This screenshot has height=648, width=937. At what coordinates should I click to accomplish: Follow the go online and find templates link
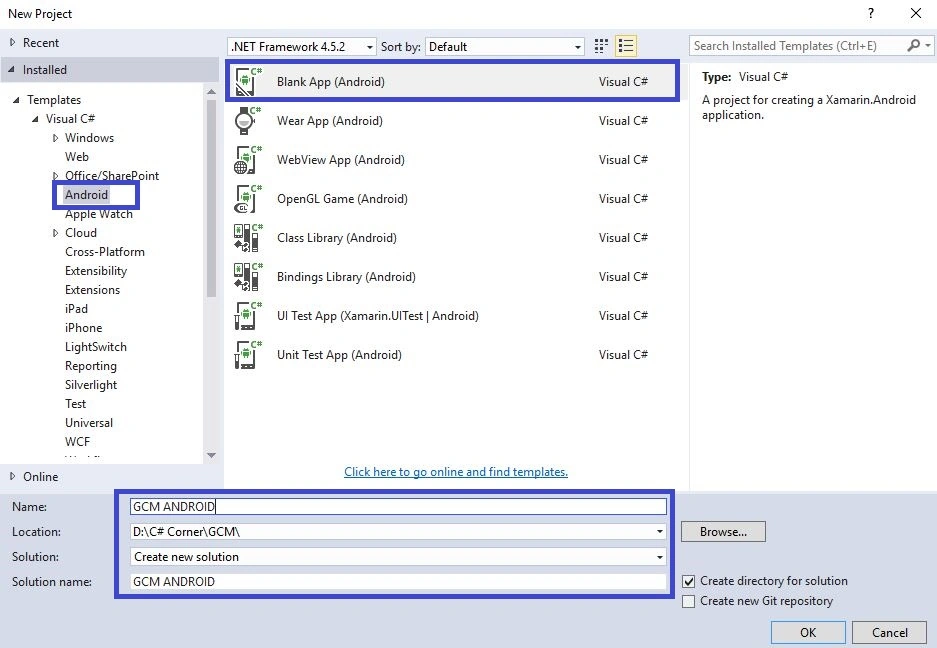(x=456, y=472)
